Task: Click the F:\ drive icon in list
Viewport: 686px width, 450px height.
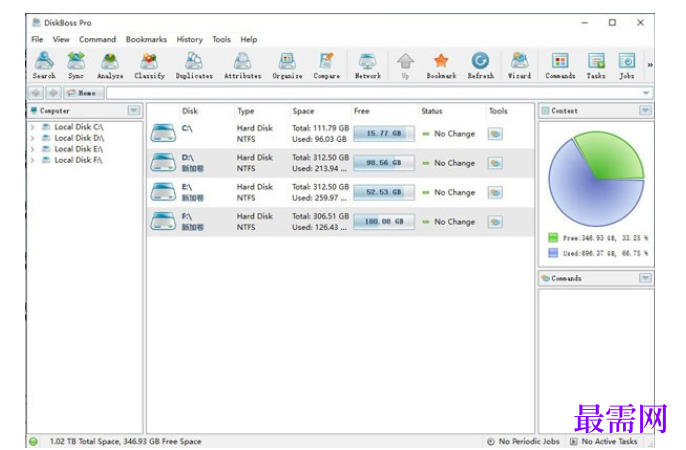Action: [x=163, y=221]
